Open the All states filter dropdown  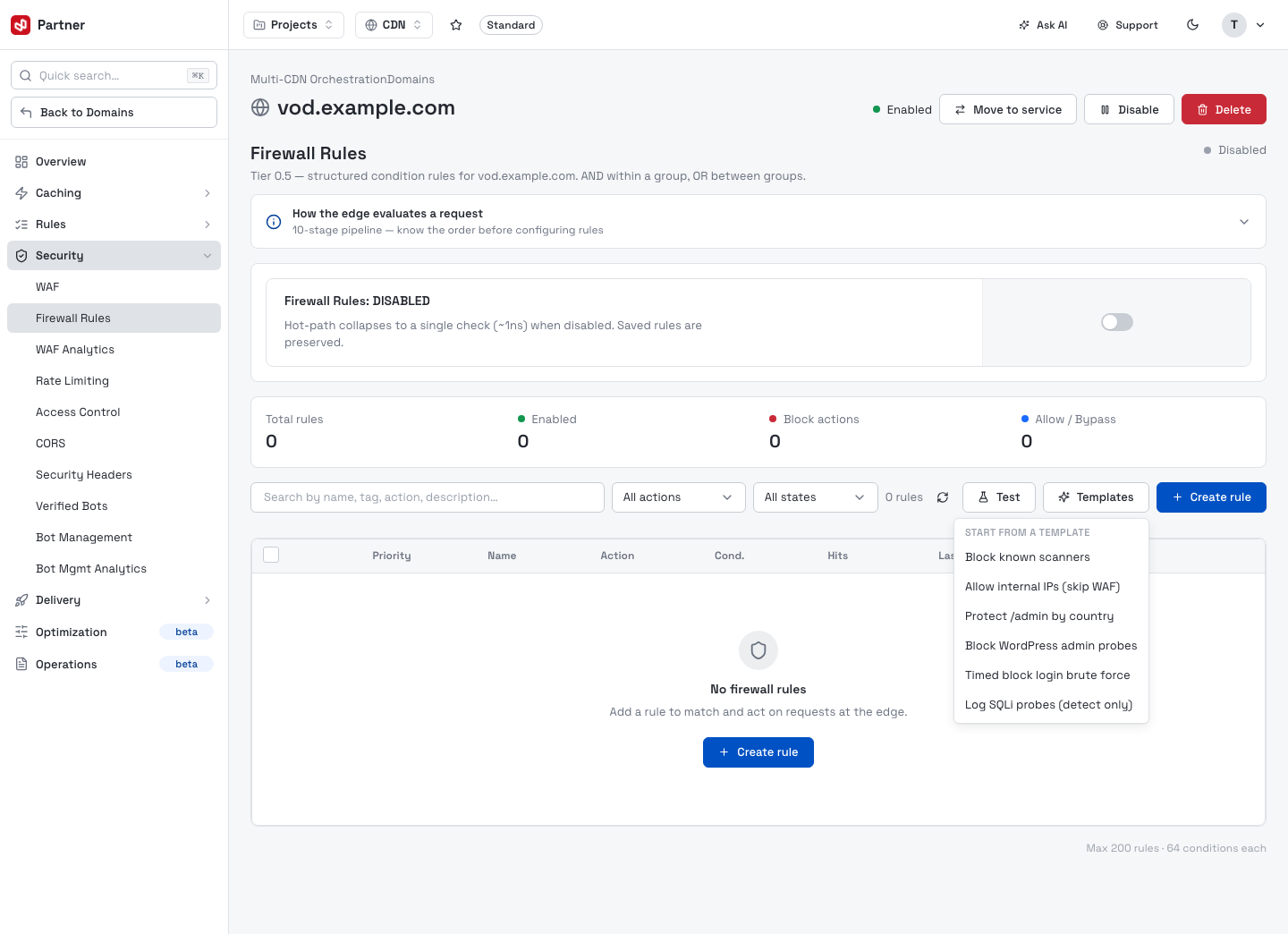click(x=815, y=497)
